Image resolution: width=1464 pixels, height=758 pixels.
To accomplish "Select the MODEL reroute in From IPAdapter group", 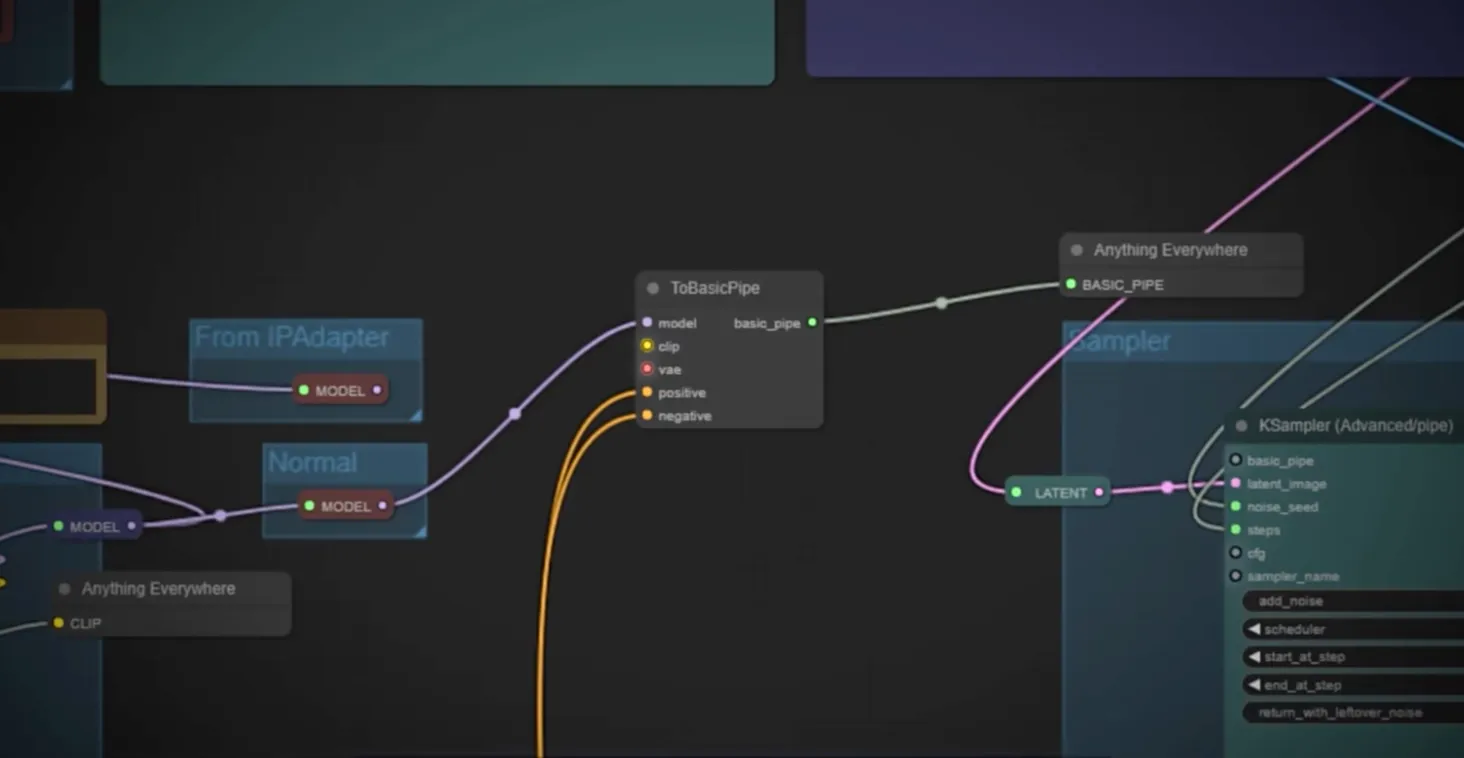I will [340, 390].
